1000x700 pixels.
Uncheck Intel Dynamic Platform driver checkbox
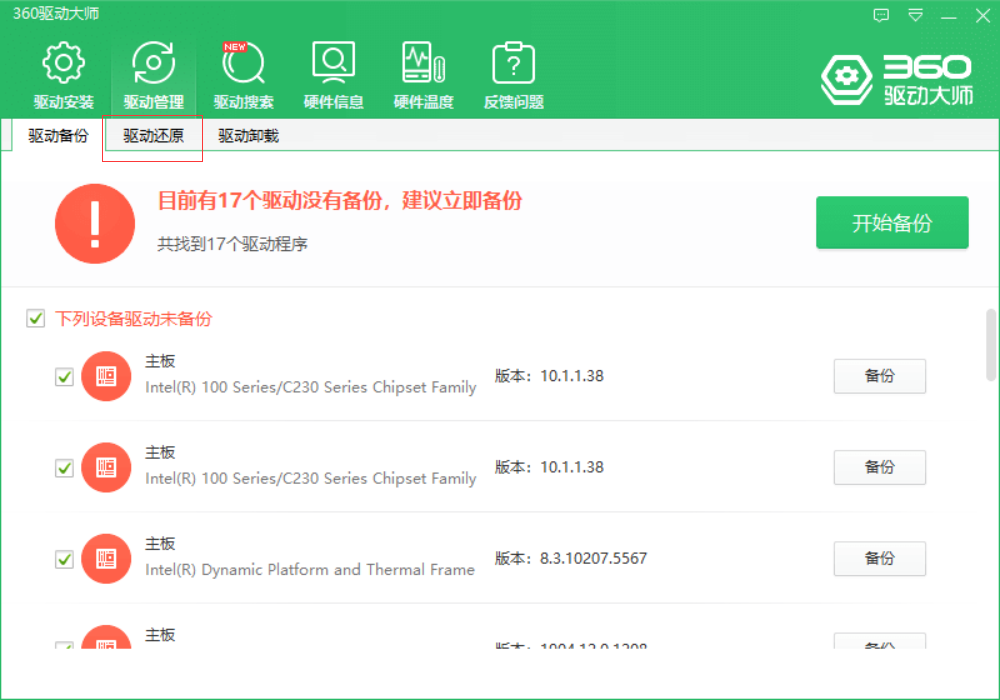(64, 559)
